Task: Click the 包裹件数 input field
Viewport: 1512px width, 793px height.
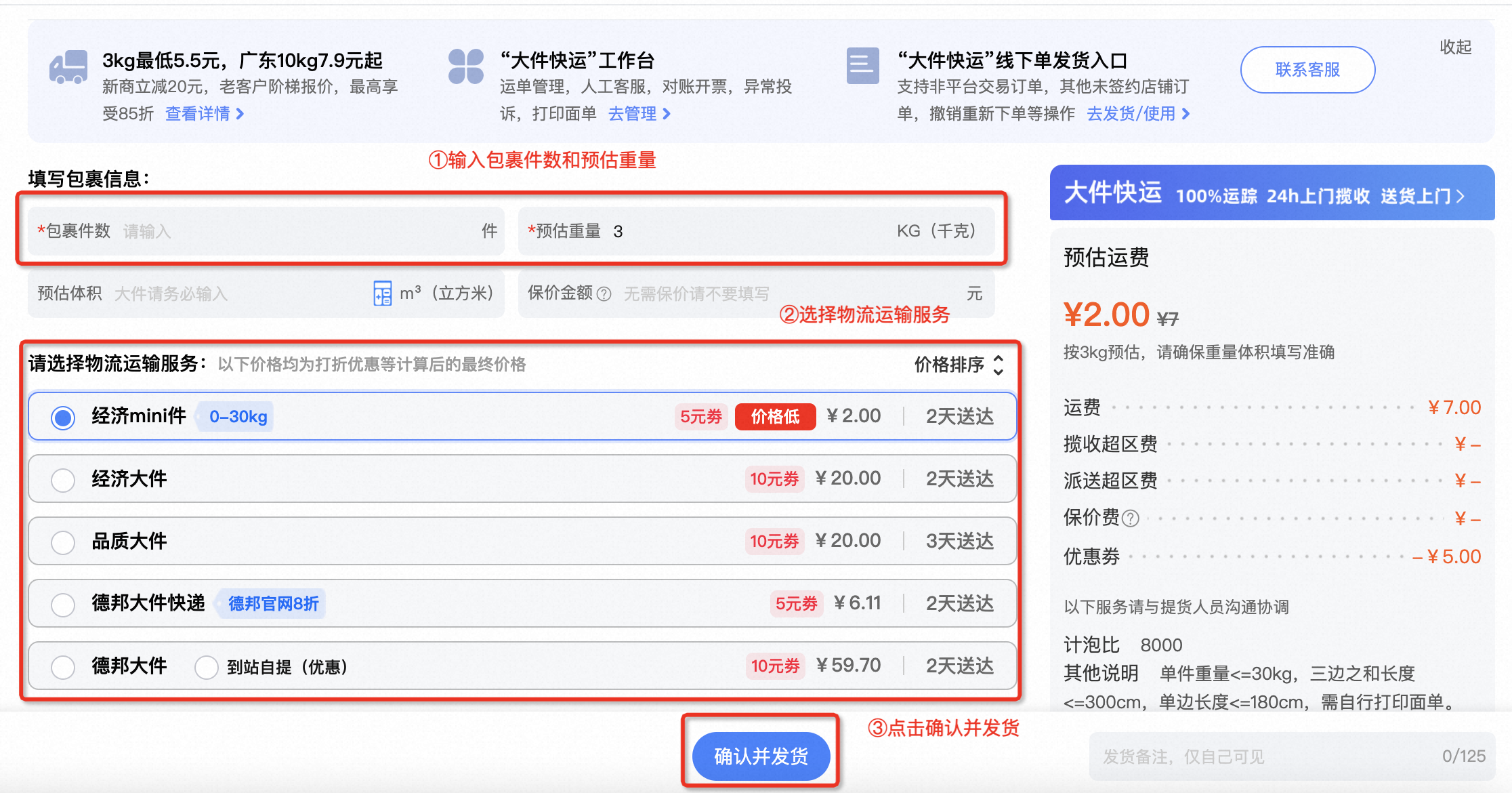Action: [266, 231]
